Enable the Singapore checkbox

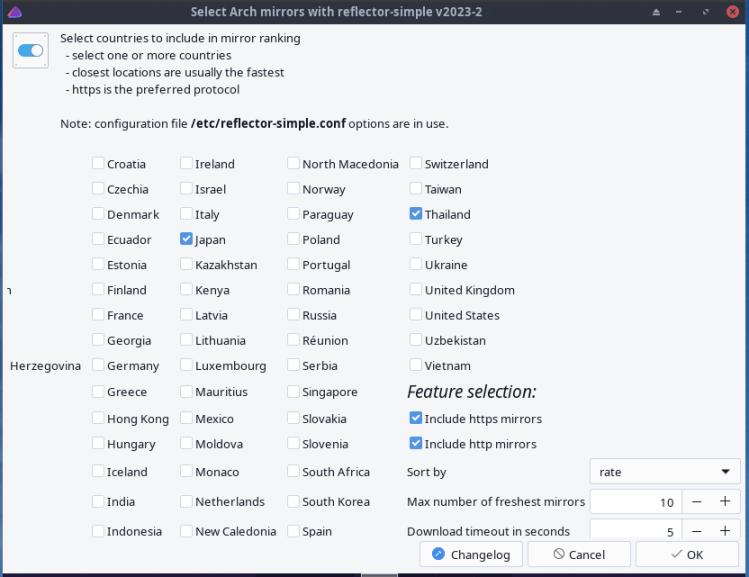(x=294, y=392)
